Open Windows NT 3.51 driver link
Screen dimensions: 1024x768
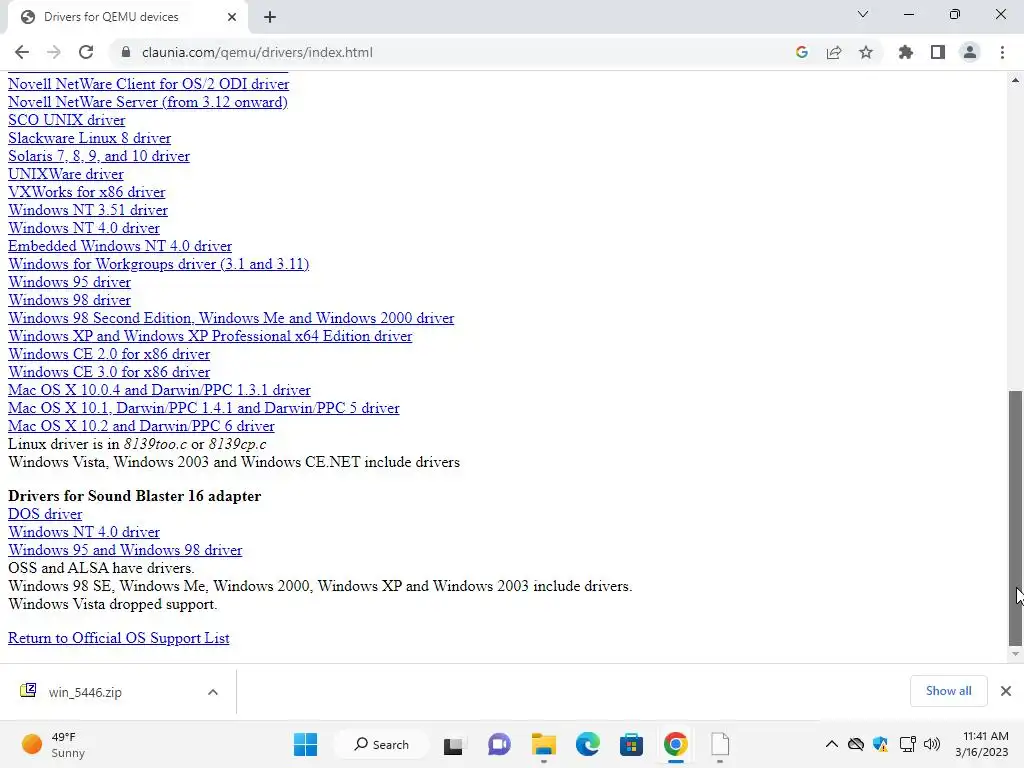(x=88, y=210)
